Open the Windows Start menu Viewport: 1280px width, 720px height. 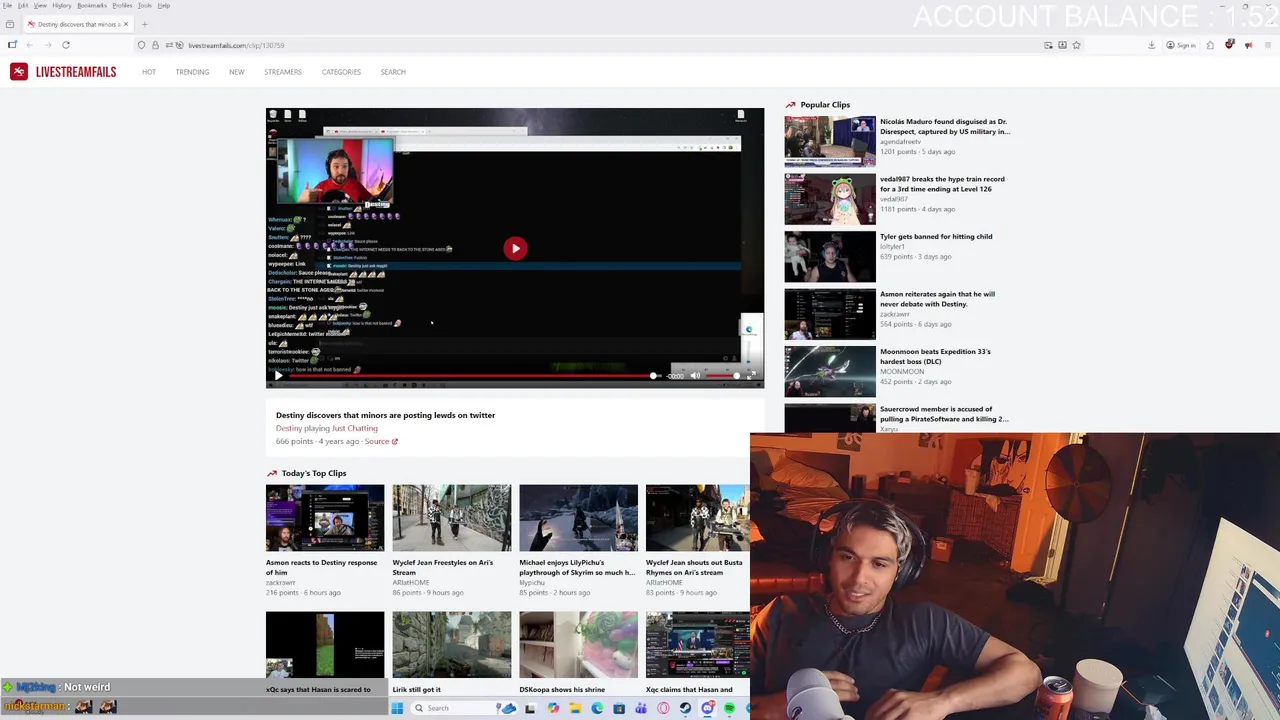pyautogui.click(x=397, y=708)
